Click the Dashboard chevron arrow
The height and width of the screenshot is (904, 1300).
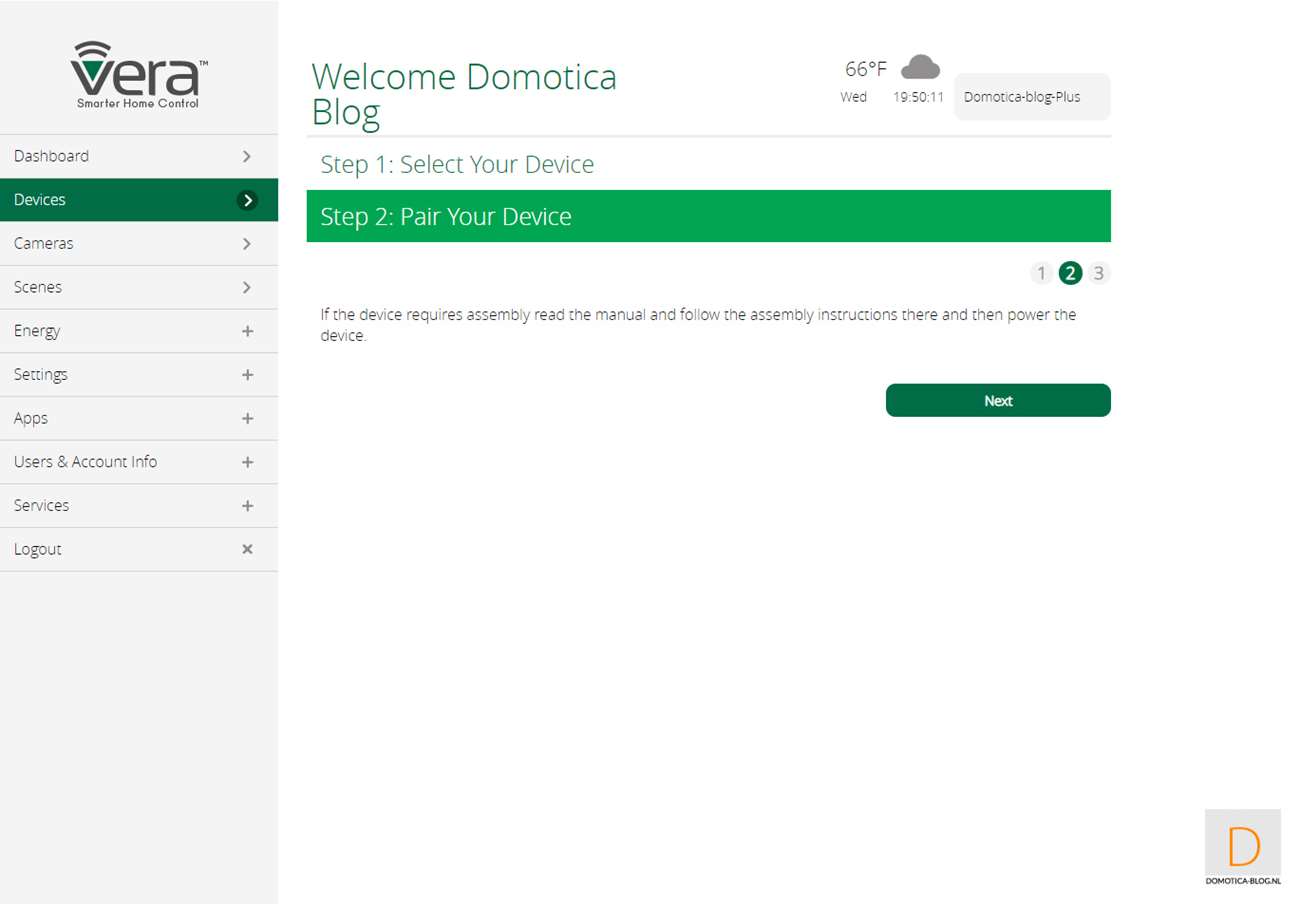[x=247, y=156]
